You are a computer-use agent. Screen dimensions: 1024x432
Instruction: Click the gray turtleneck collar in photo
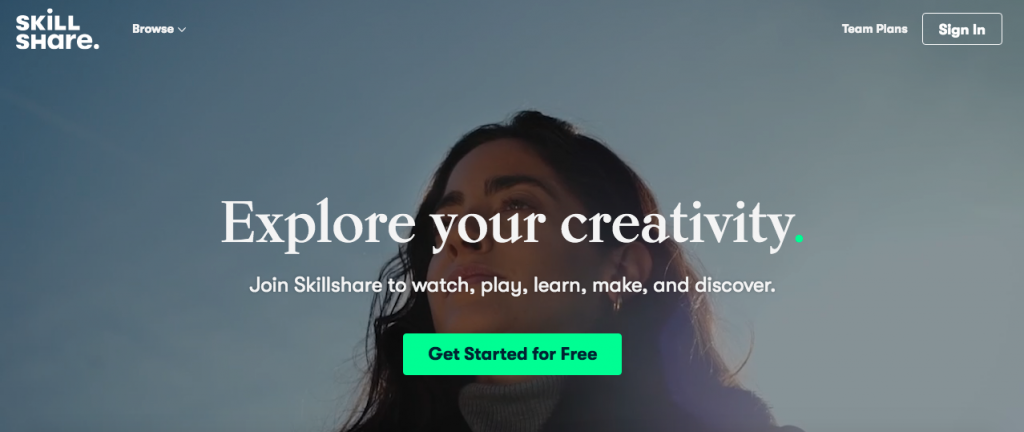point(509,405)
